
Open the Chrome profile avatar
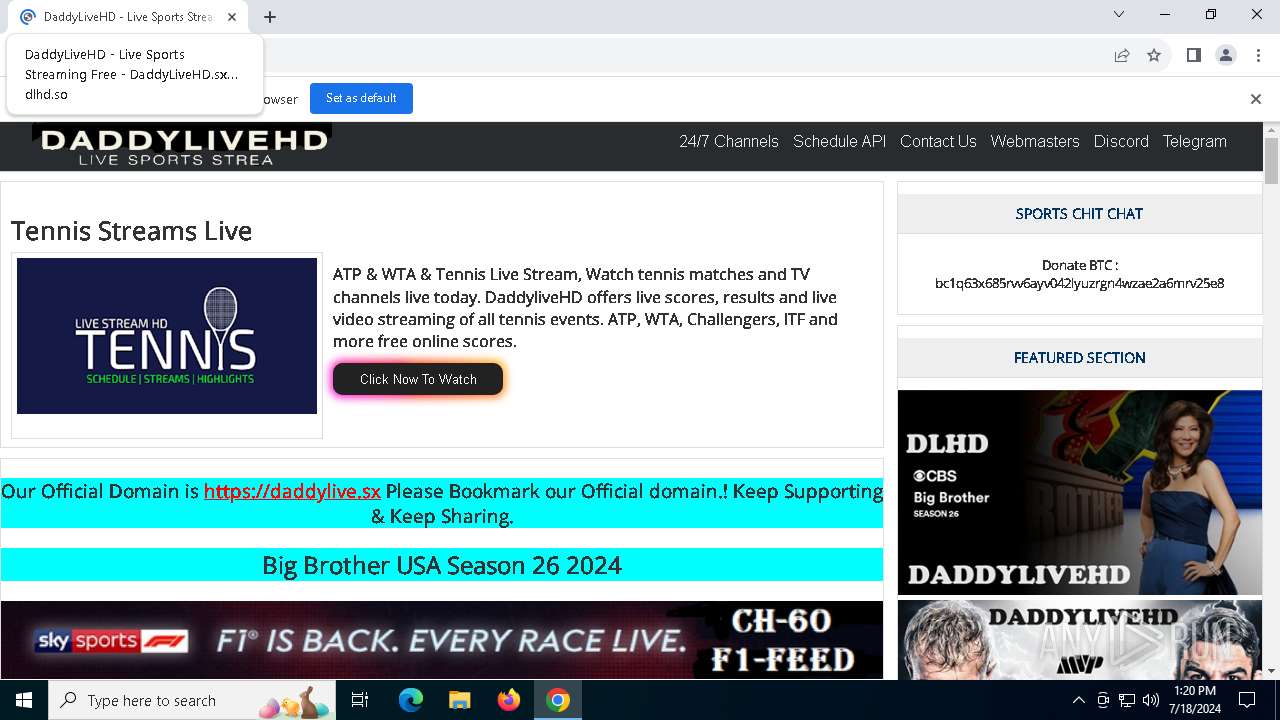pos(1226,56)
